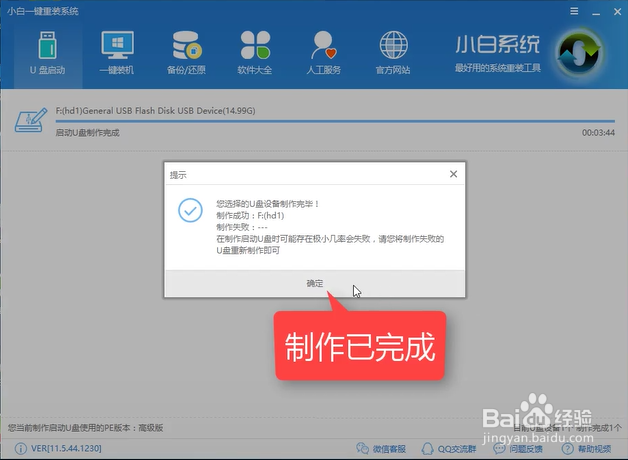Click the VER[11.5.44.1230] version text
This screenshot has width=628, height=460.
pos(66,448)
